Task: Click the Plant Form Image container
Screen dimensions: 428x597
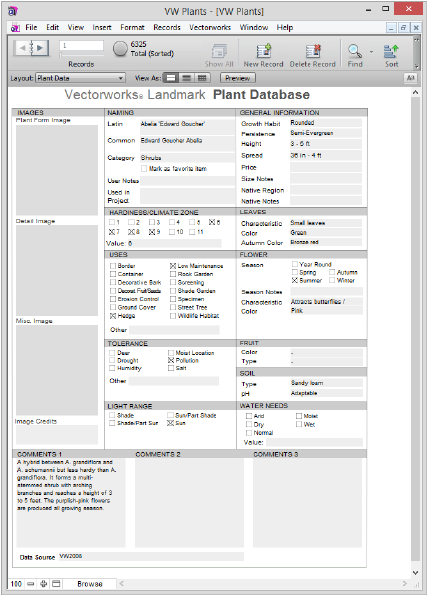Action: coord(57,170)
